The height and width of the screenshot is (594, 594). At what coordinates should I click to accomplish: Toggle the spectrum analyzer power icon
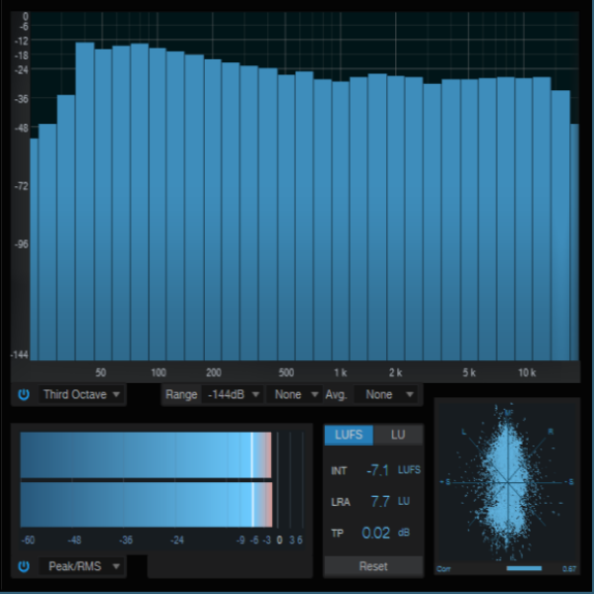(x=23, y=394)
